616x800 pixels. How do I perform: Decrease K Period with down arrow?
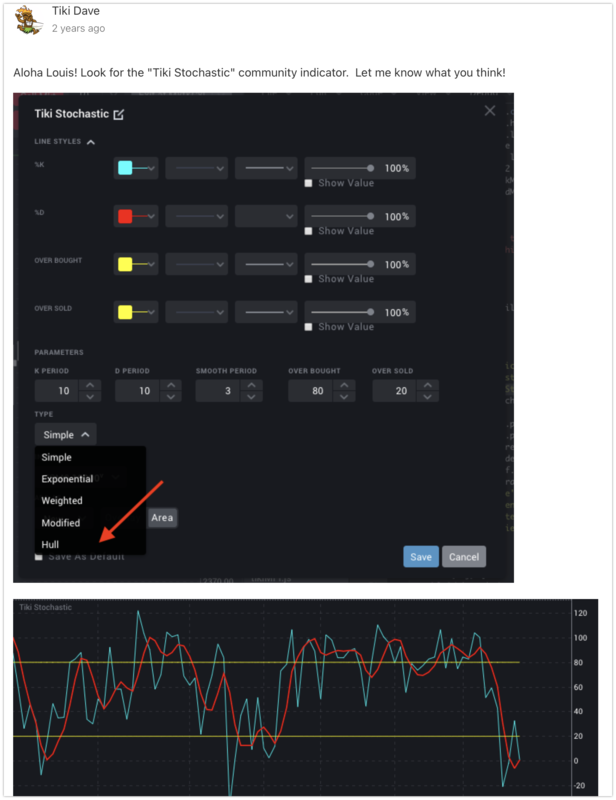(x=90, y=396)
